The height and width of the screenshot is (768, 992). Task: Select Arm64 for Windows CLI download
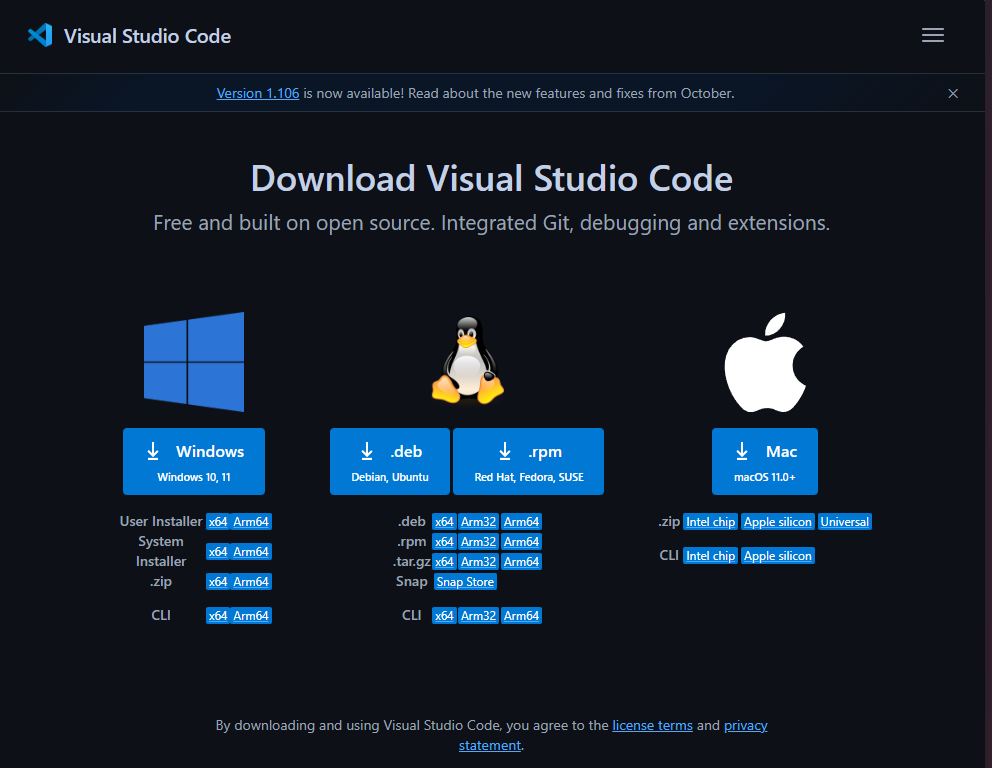tap(251, 616)
